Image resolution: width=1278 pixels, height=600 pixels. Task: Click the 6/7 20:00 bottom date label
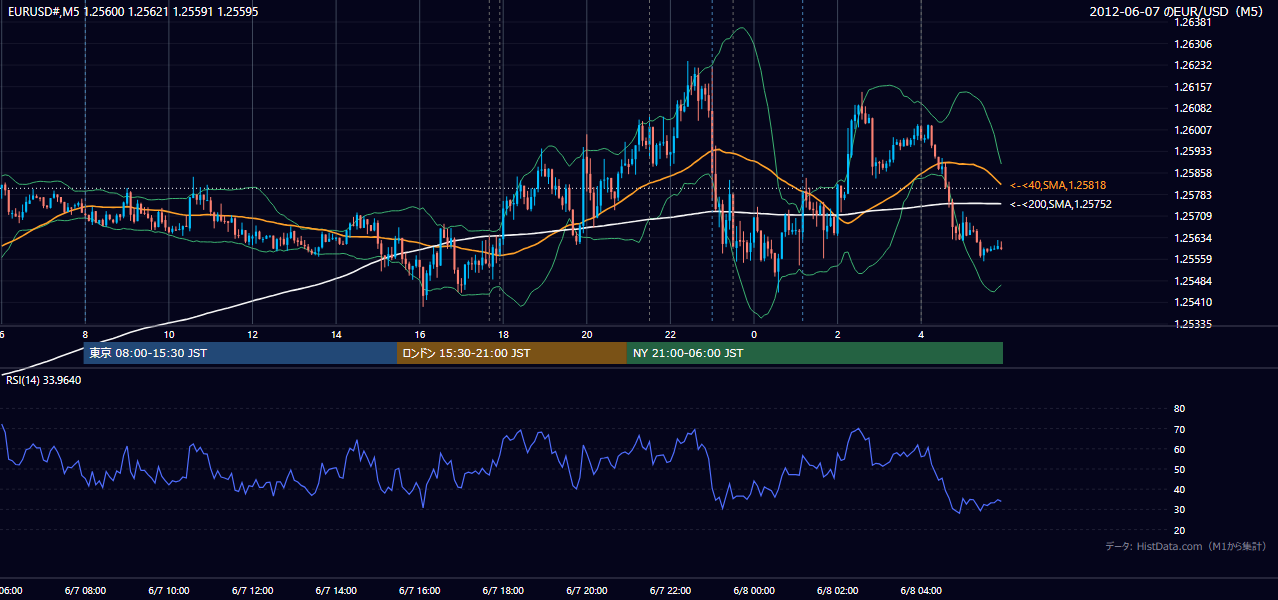[x=587, y=591]
